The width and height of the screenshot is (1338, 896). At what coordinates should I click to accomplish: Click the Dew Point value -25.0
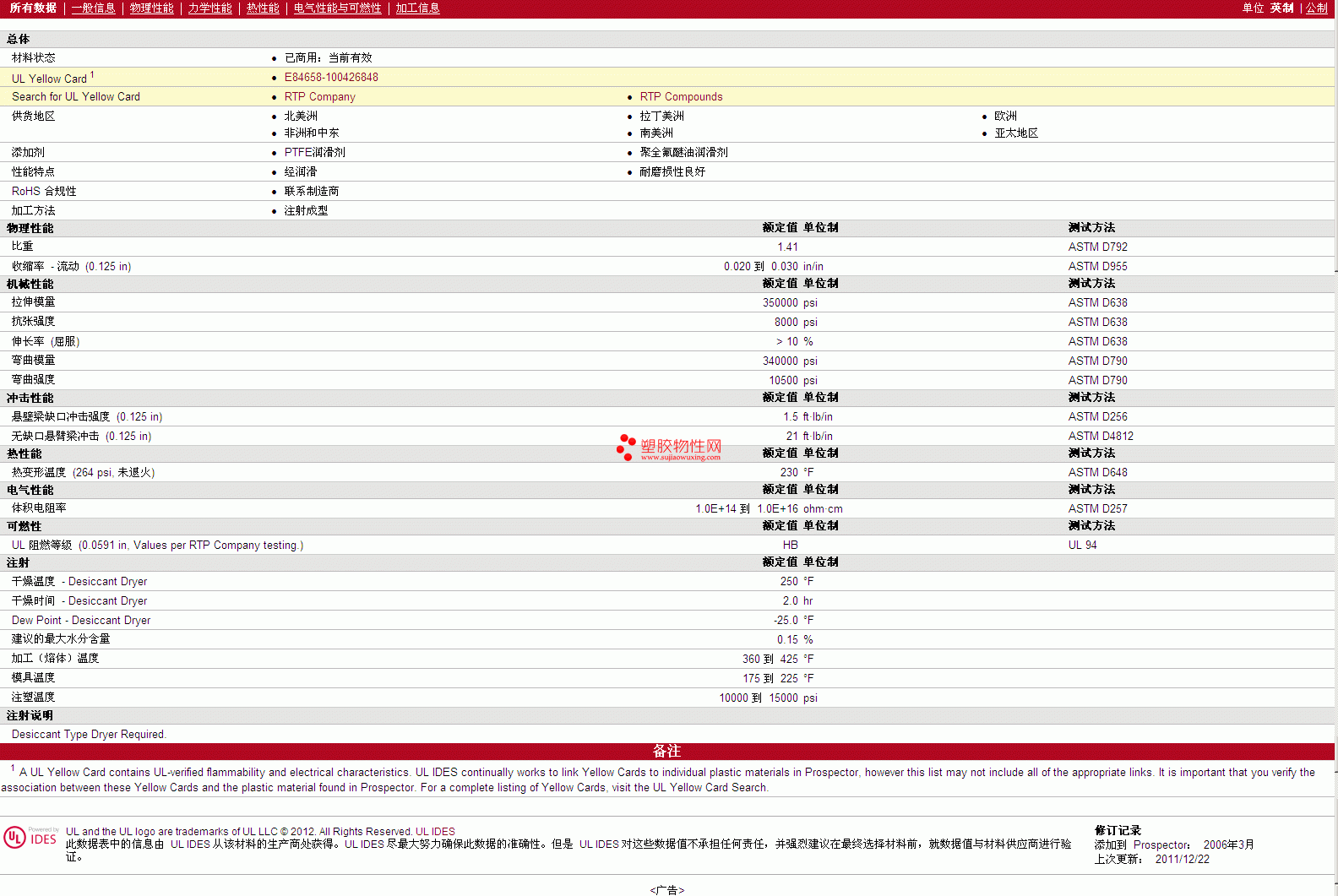point(786,621)
